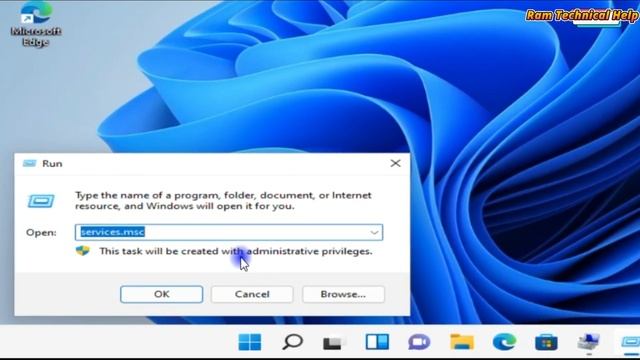
Task: Open Microsoft Edge desktop shortcut
Action: tap(36, 24)
